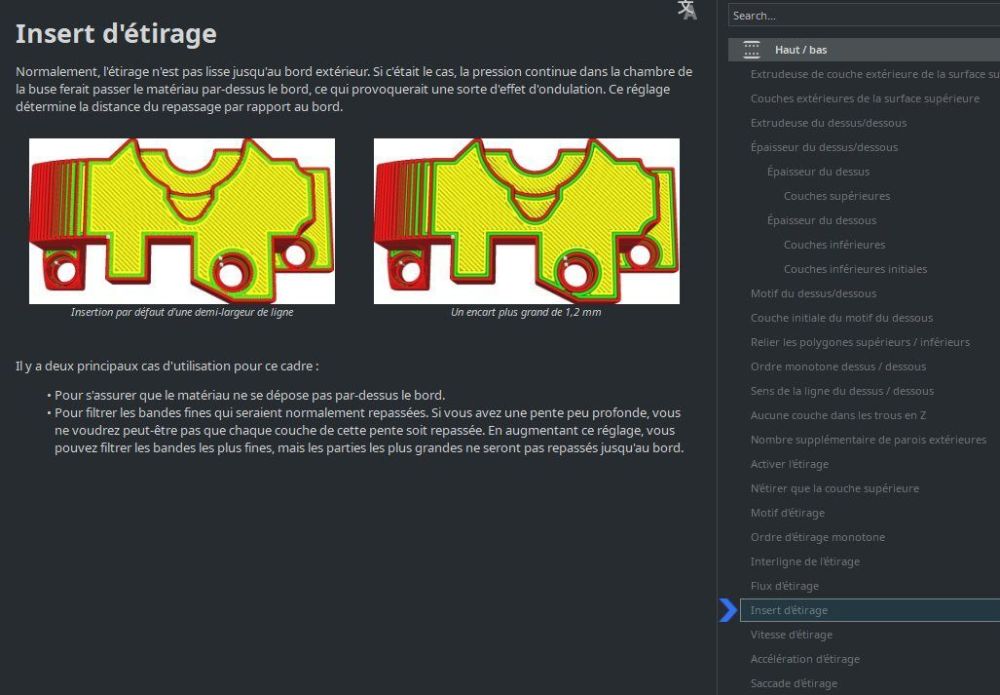Collapse the Haut / bas section header
Image resolution: width=1000 pixels, height=695 pixels.
pyautogui.click(x=864, y=50)
